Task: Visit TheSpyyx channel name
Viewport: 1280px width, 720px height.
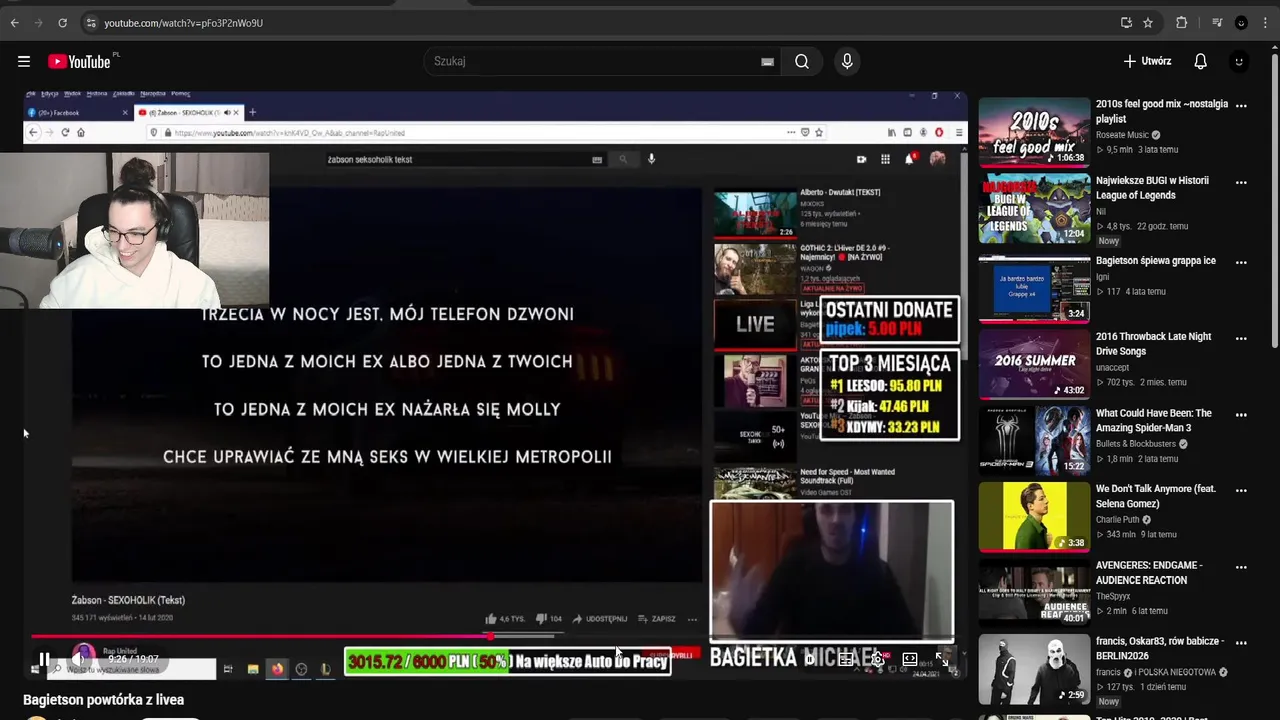Action: pos(1113,596)
